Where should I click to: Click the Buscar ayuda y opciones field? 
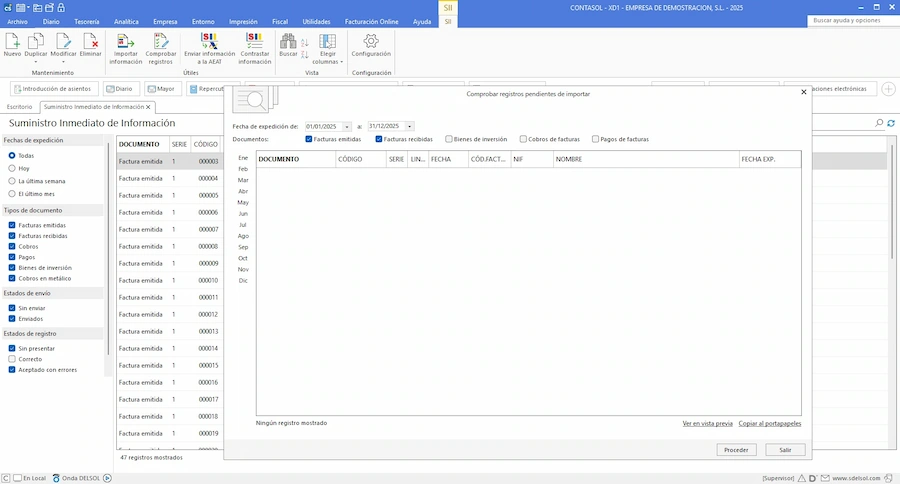pyautogui.click(x=851, y=20)
